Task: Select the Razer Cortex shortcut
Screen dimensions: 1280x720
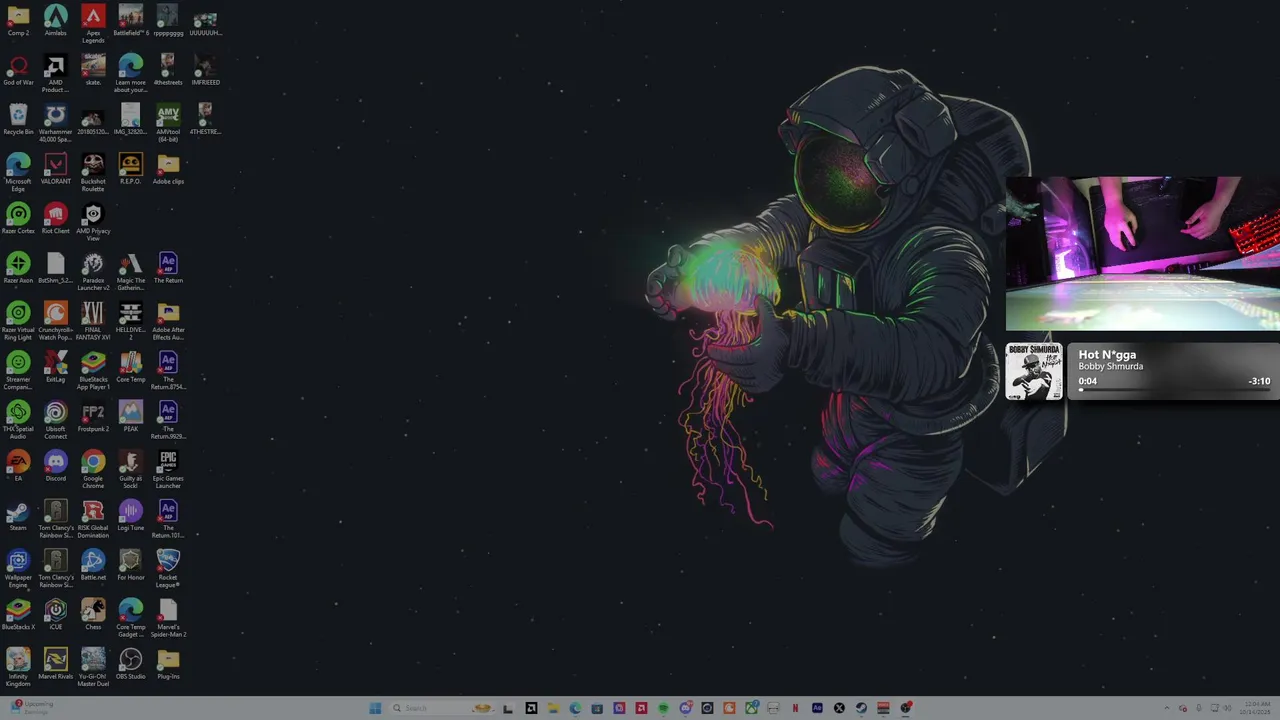Action: [18, 218]
